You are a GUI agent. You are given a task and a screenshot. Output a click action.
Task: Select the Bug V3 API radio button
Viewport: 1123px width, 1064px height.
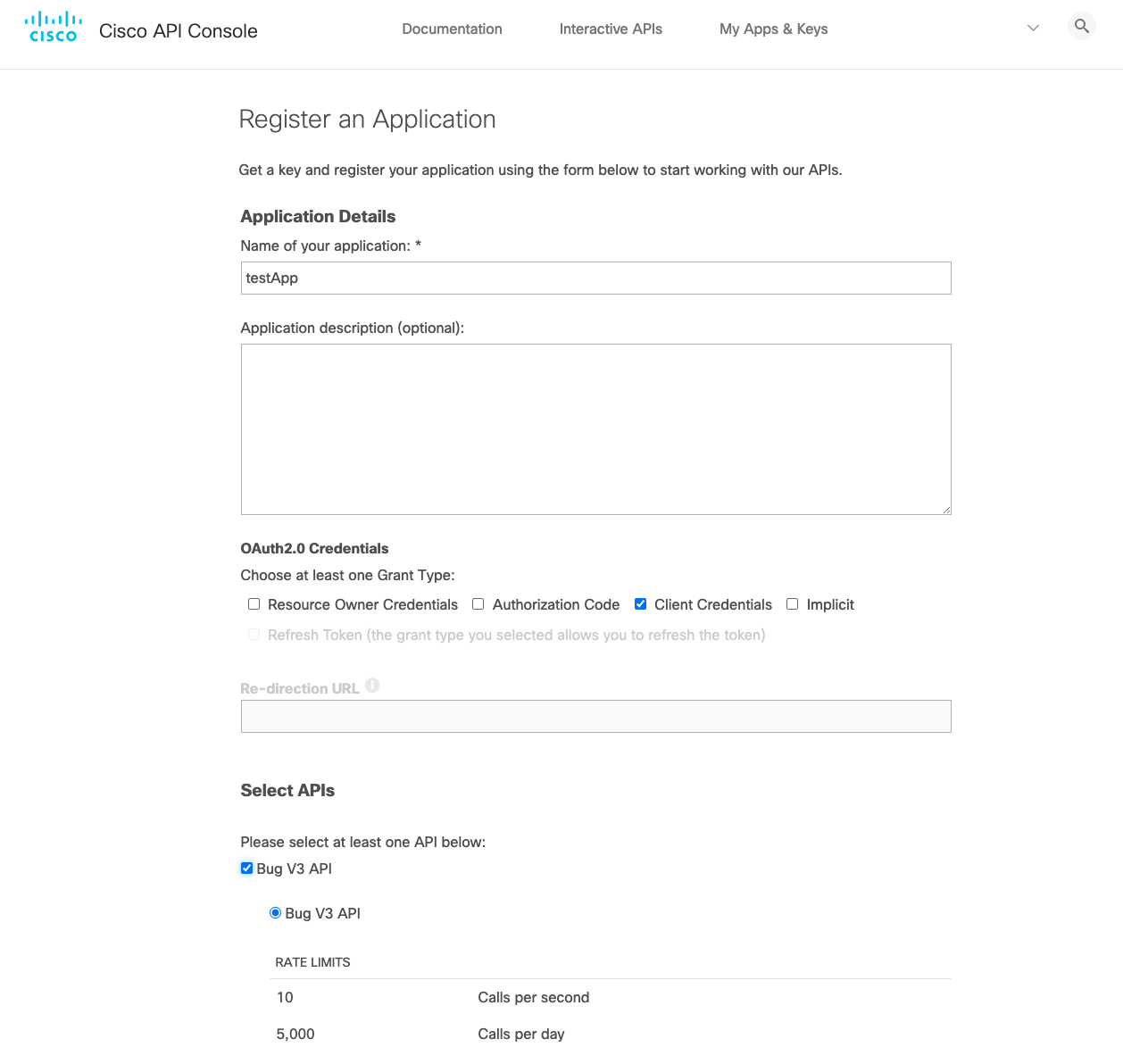coord(276,912)
